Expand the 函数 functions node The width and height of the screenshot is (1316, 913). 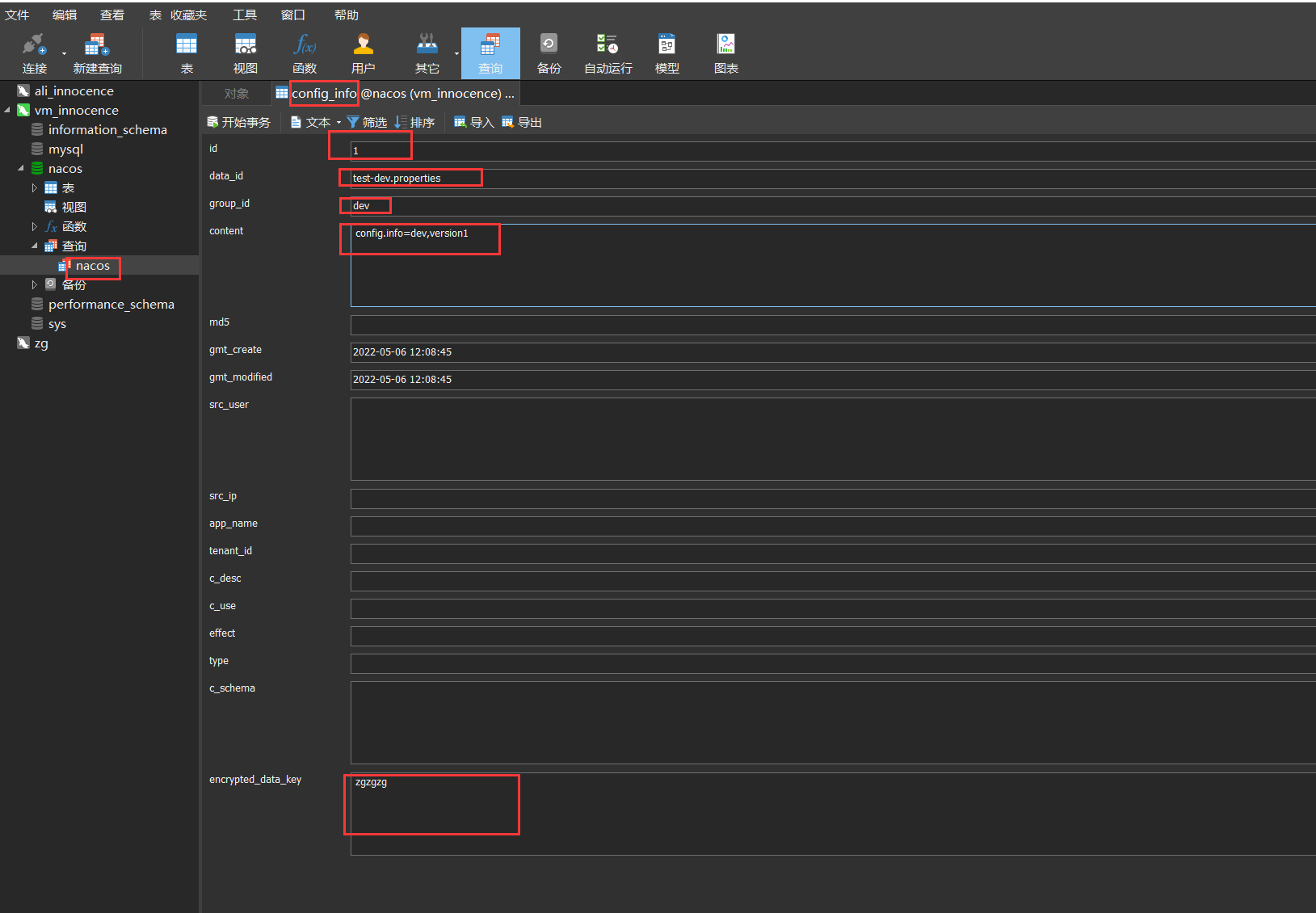[35, 226]
